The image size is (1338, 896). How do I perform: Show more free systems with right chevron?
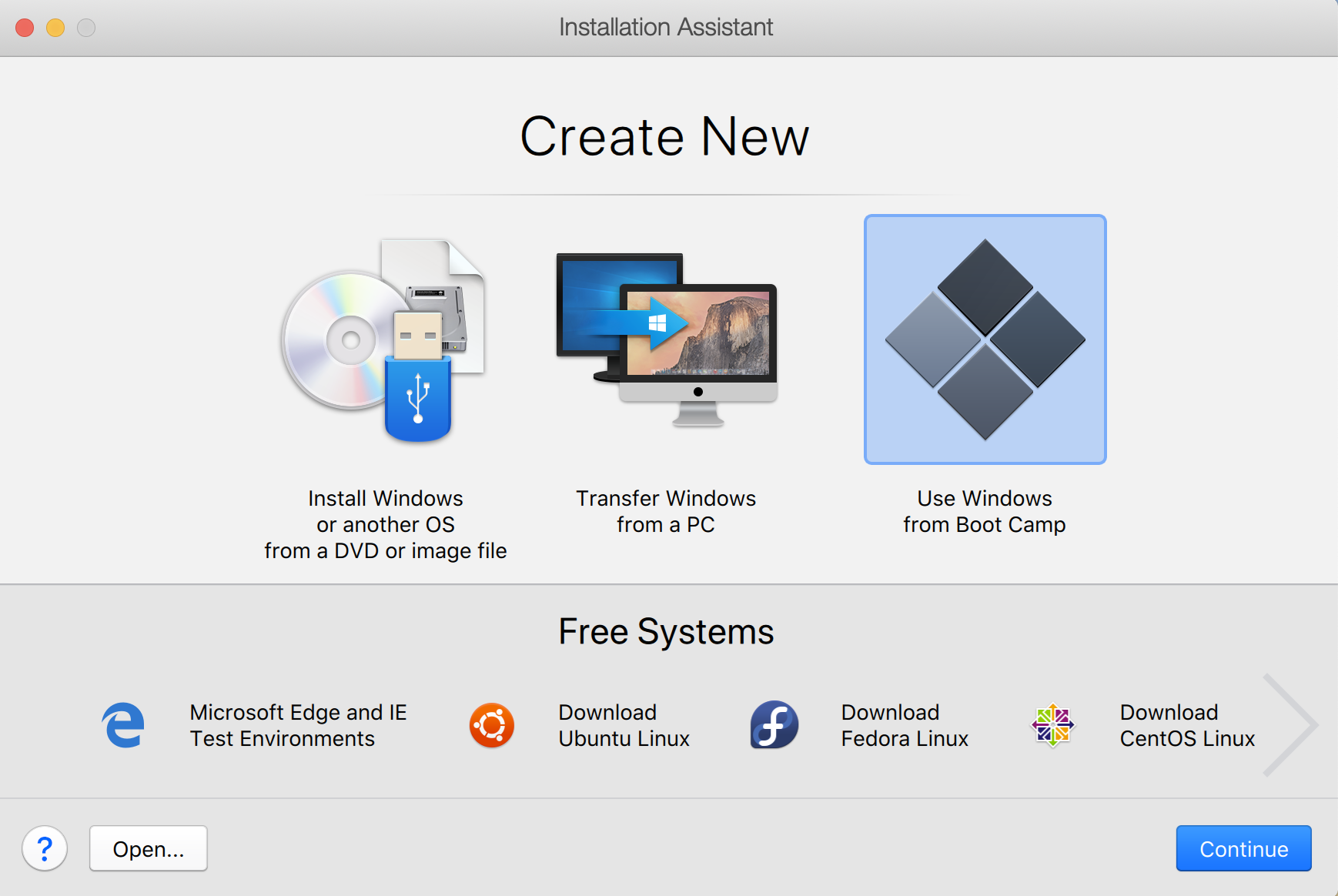tap(1292, 725)
